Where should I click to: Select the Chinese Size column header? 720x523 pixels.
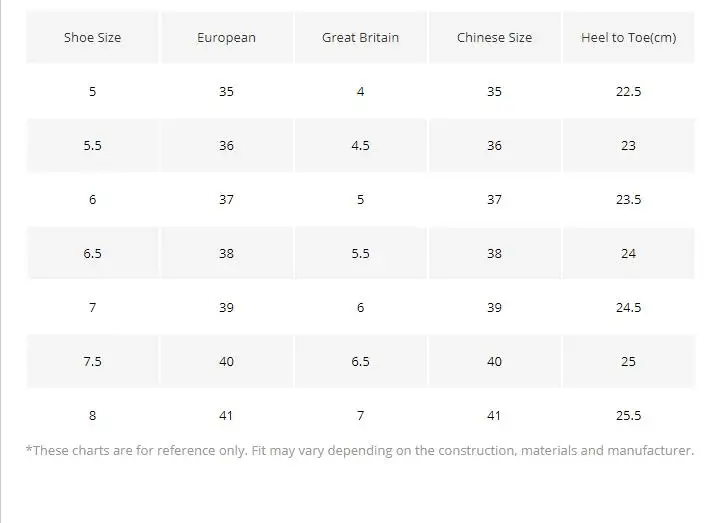coord(495,37)
